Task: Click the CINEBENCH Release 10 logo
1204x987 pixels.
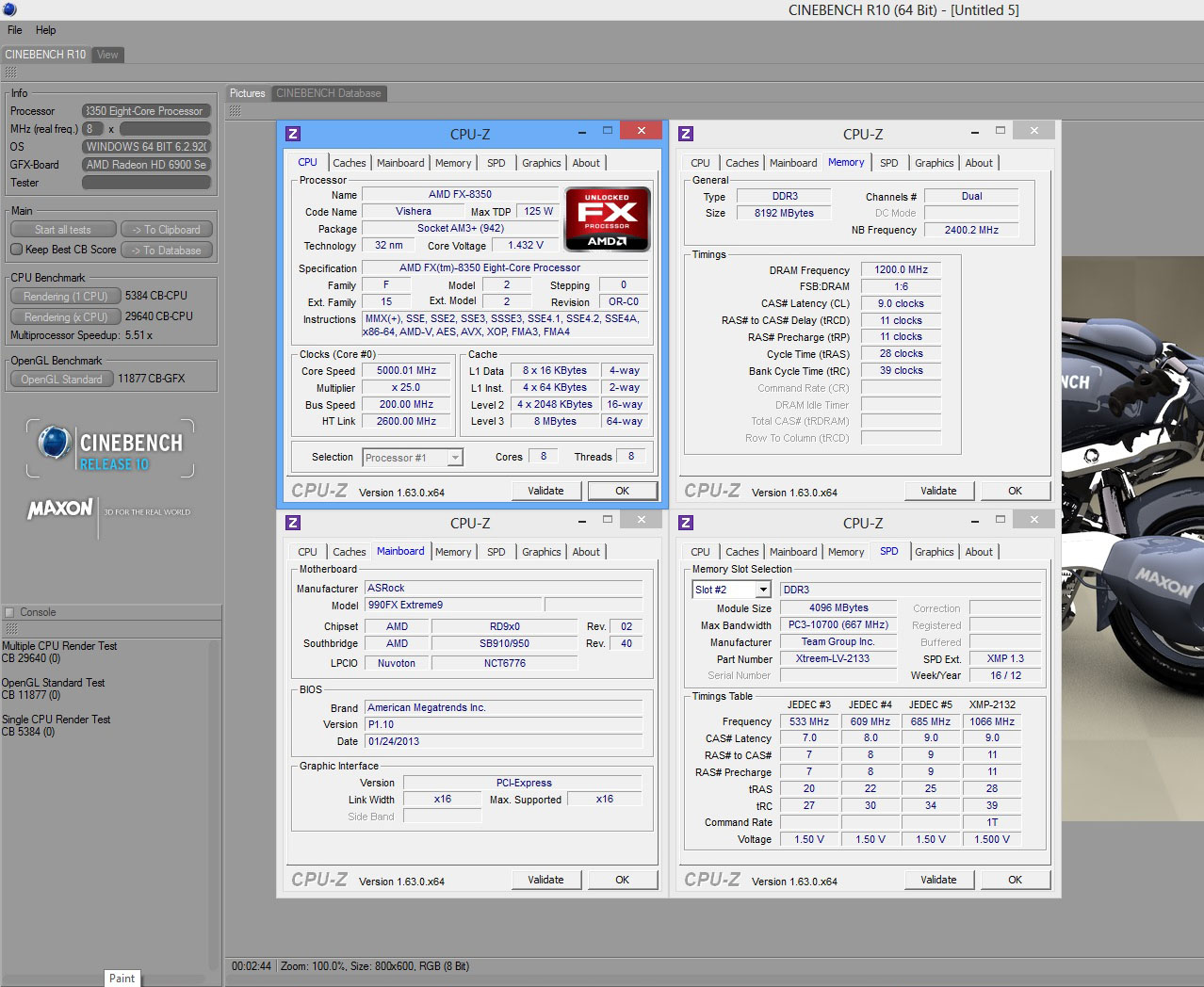Action: [111, 449]
